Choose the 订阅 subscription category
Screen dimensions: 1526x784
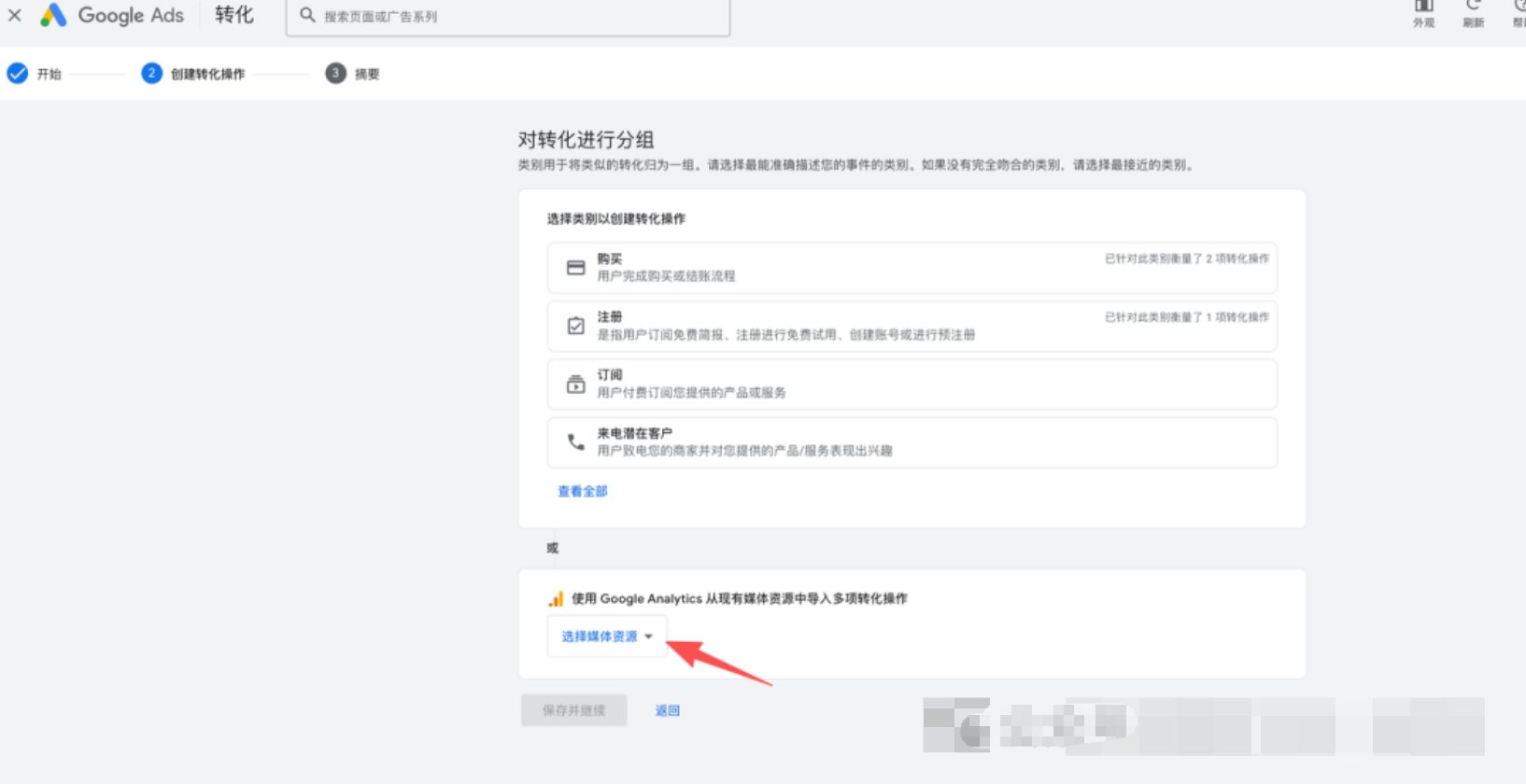[911, 384]
